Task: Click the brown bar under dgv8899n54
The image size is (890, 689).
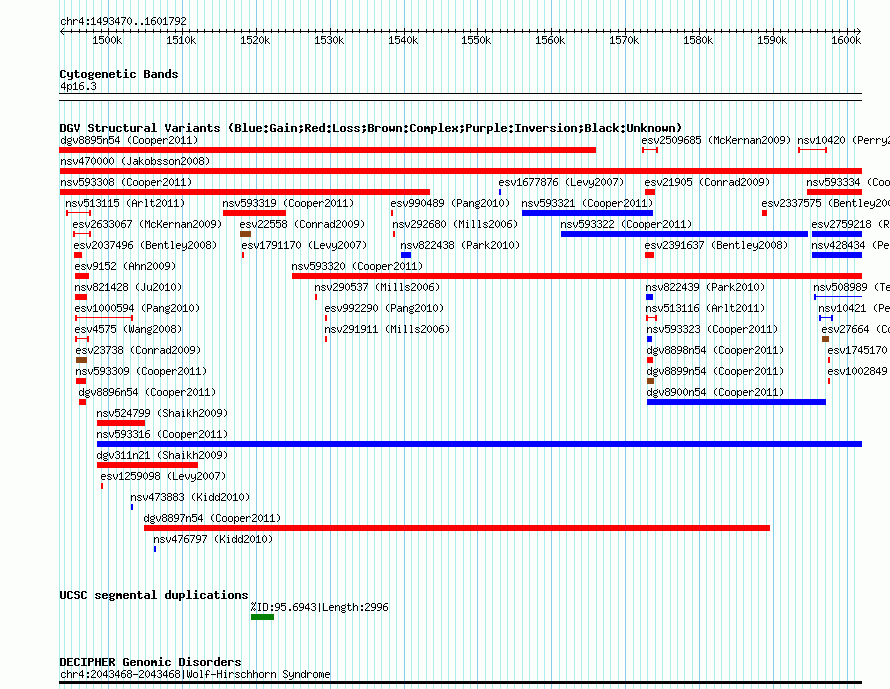Action: click(650, 381)
